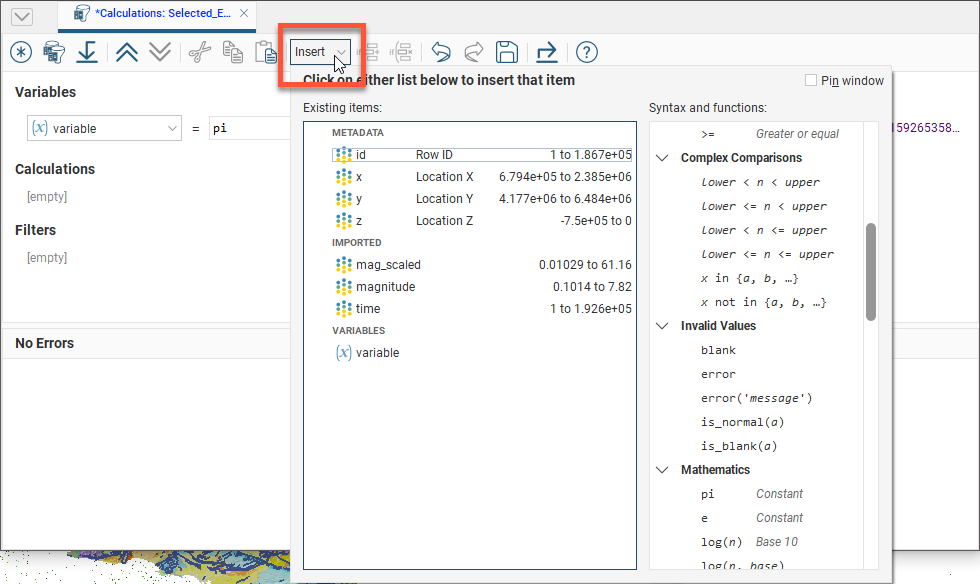The height and width of the screenshot is (584, 980).
Task: Click the new item asterisk icon
Action: pos(21,52)
